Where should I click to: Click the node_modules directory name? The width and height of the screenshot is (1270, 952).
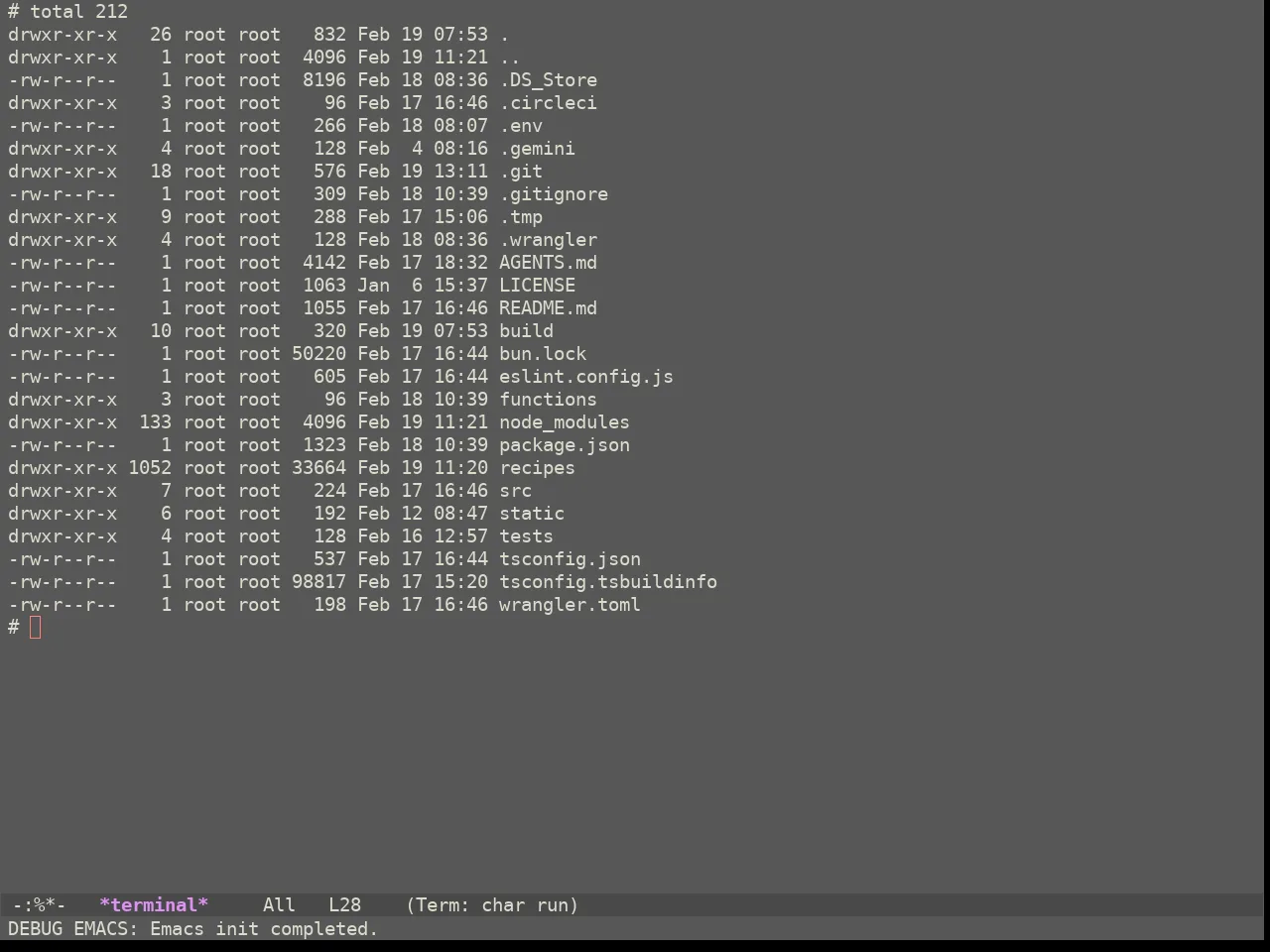(565, 422)
